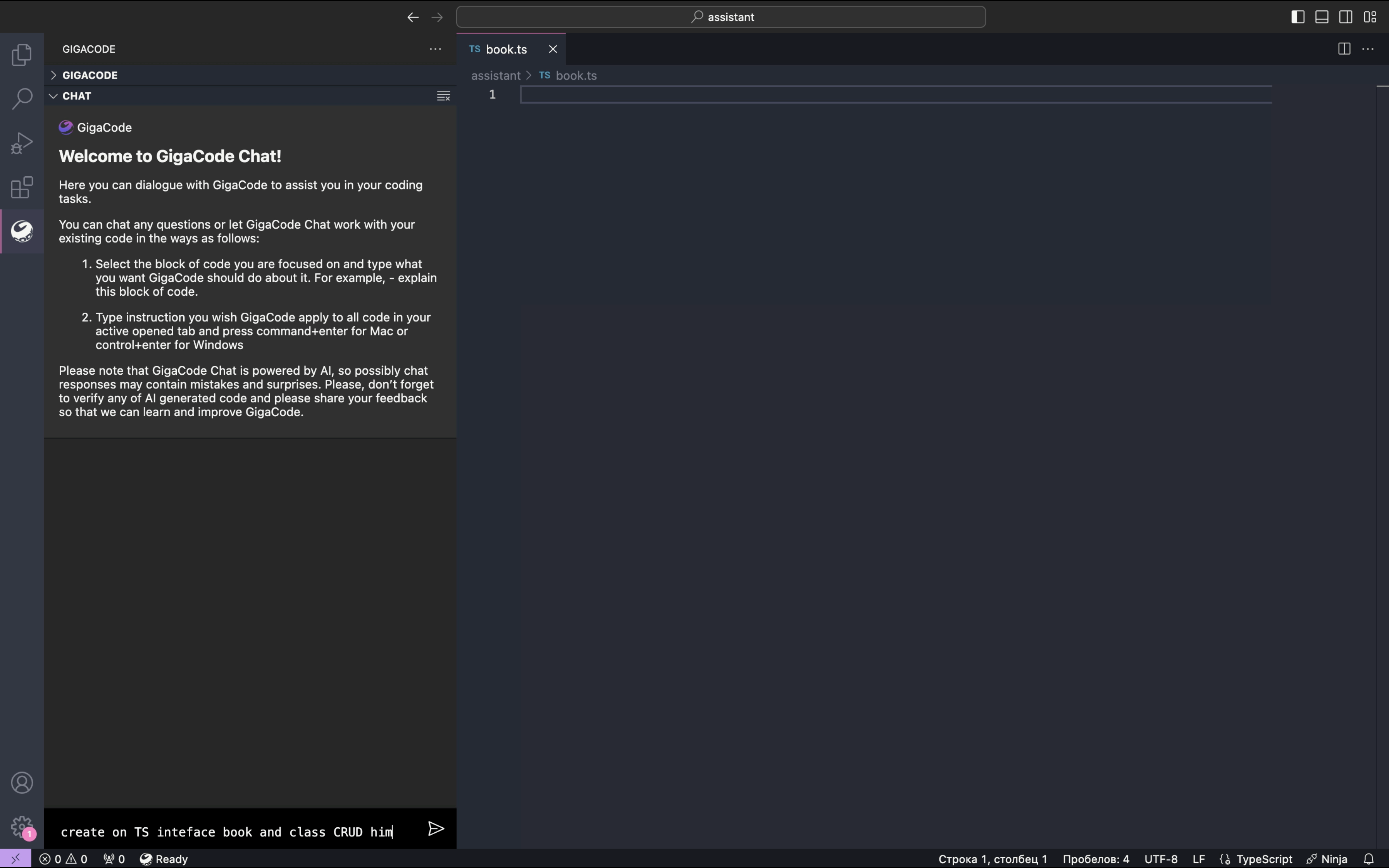
Task: Close the book.ts tab
Action: [553, 49]
